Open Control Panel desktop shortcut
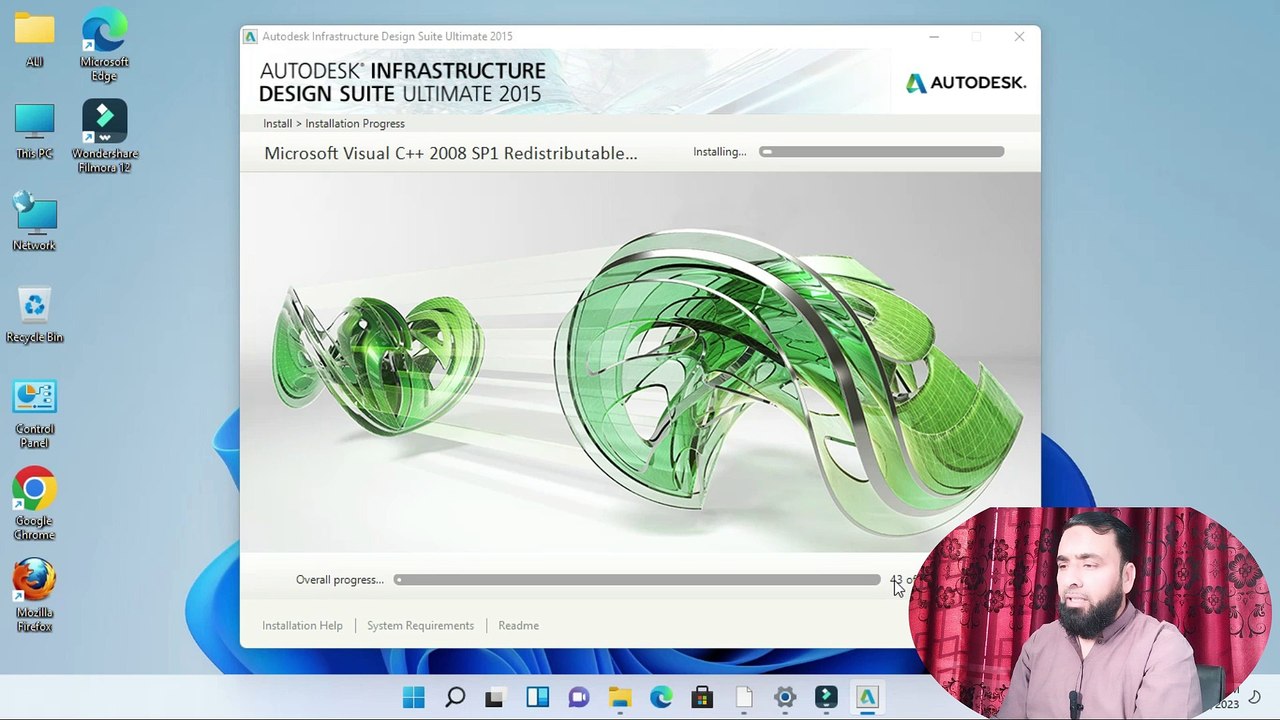Viewport: 1280px width, 720px height. click(34, 413)
